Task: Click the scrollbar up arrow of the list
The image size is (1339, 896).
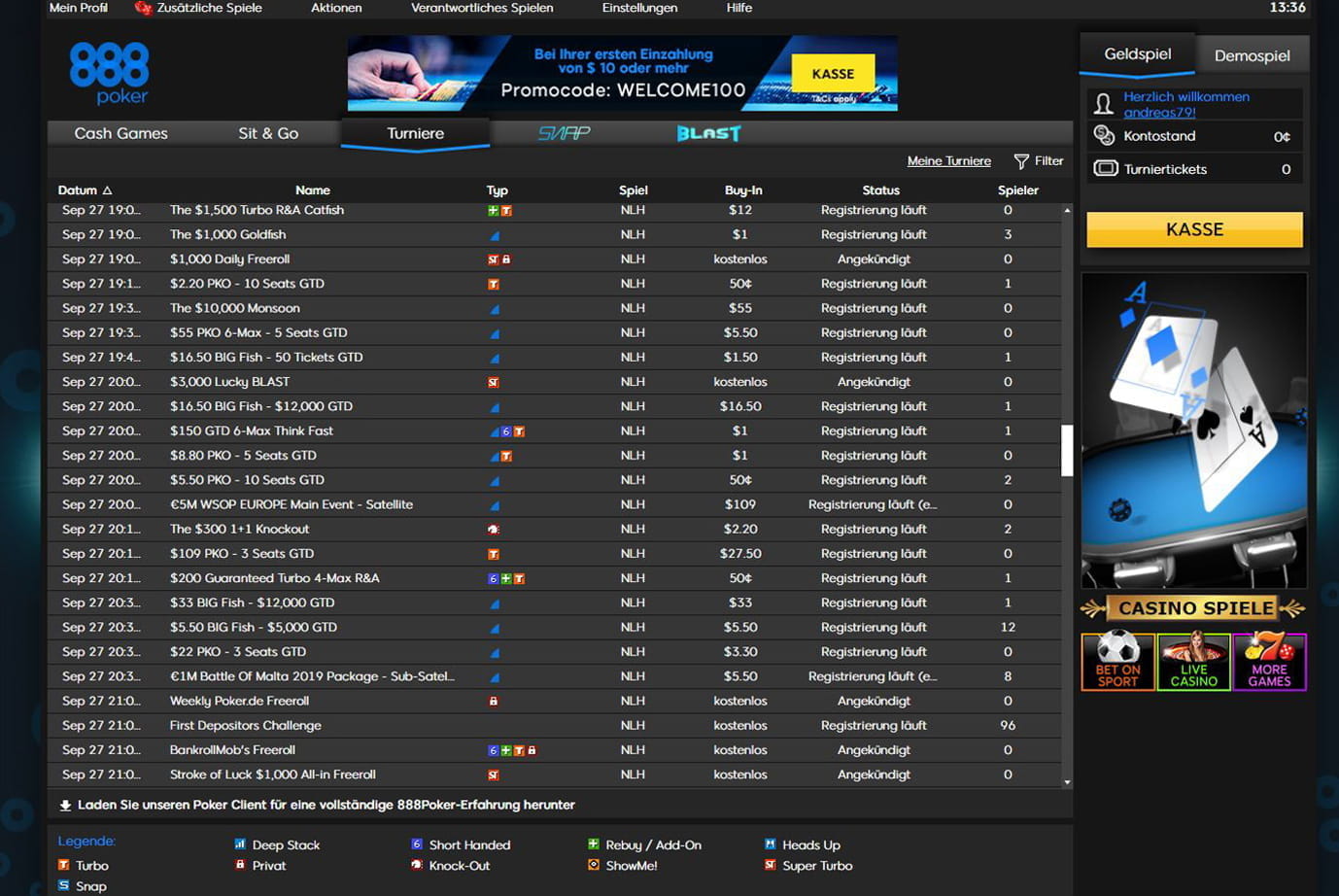Action: tap(1067, 210)
